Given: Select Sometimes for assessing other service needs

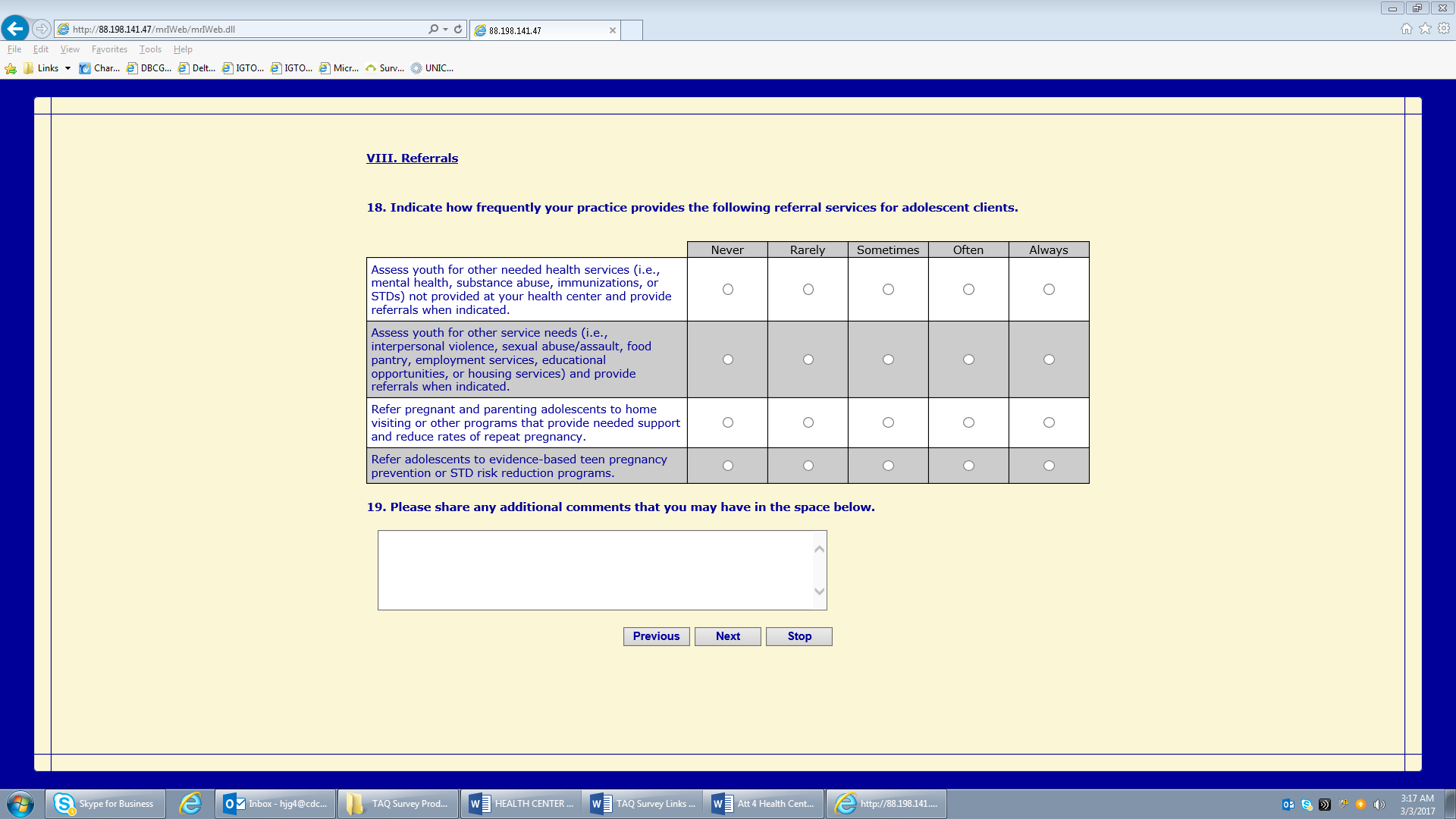Looking at the screenshot, I should point(888,359).
